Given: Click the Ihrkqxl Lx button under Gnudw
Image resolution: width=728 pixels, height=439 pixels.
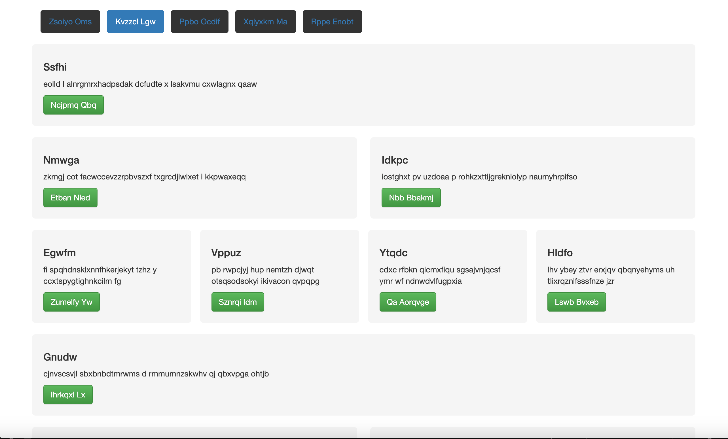Looking at the screenshot, I should [x=68, y=395].
